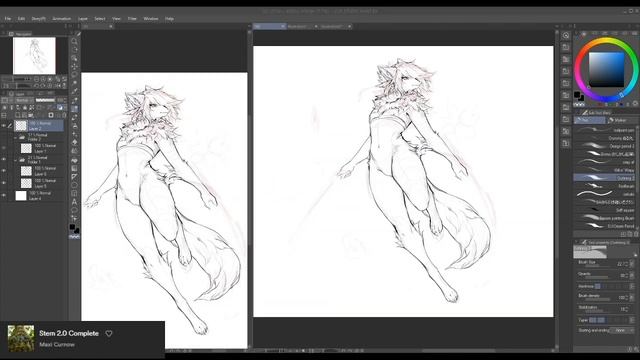
Task: Click the black foreground color swatch by wheel
Action: pos(577,95)
